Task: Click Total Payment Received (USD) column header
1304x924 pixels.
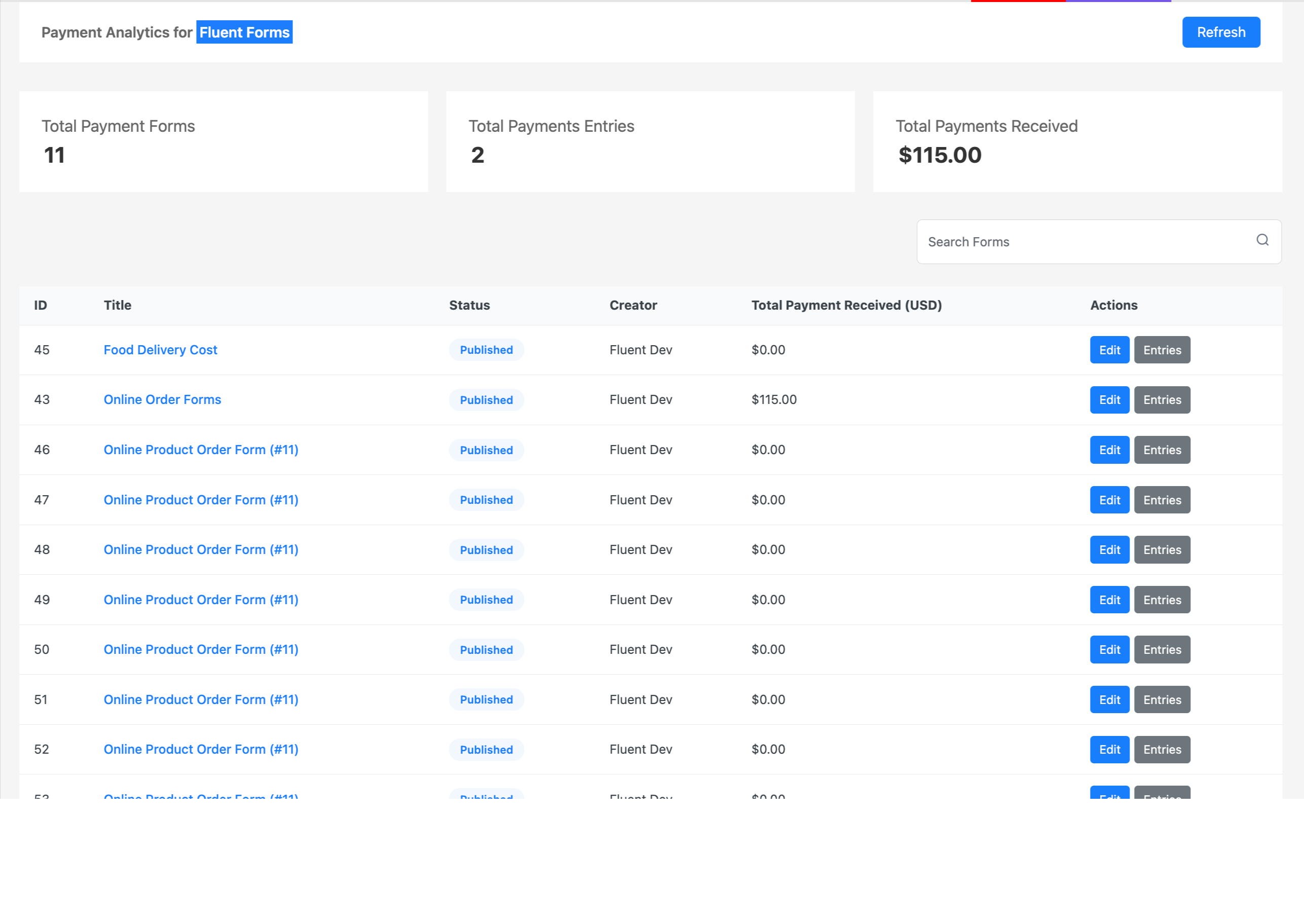Action: pyautogui.click(x=846, y=305)
